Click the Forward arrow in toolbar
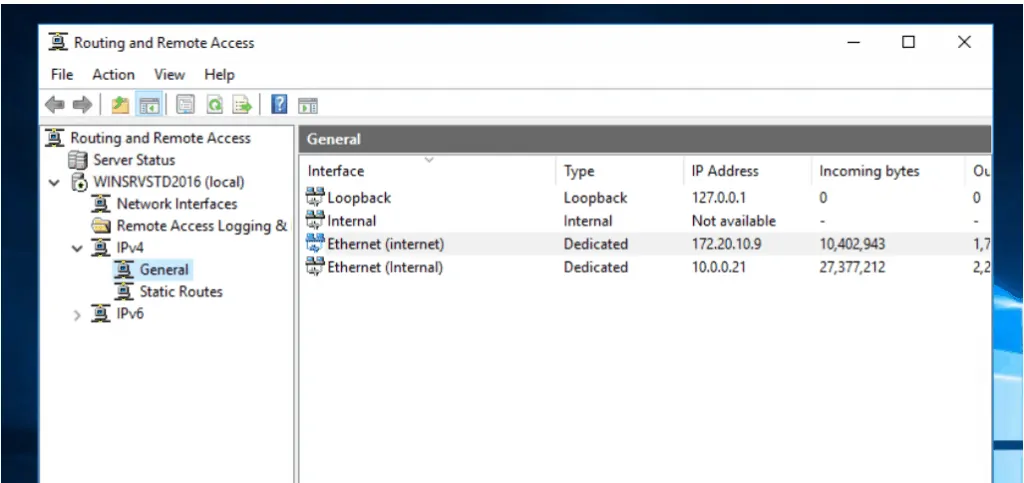The image size is (1024, 483). click(82, 104)
